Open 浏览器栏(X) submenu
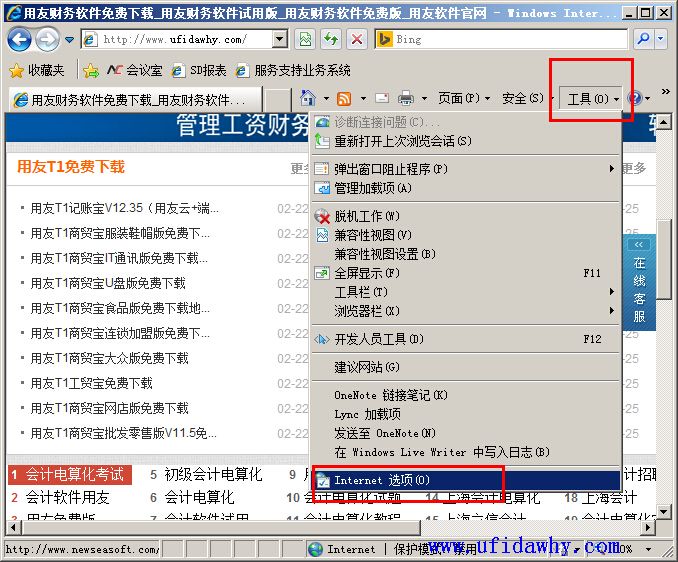 coord(465,311)
